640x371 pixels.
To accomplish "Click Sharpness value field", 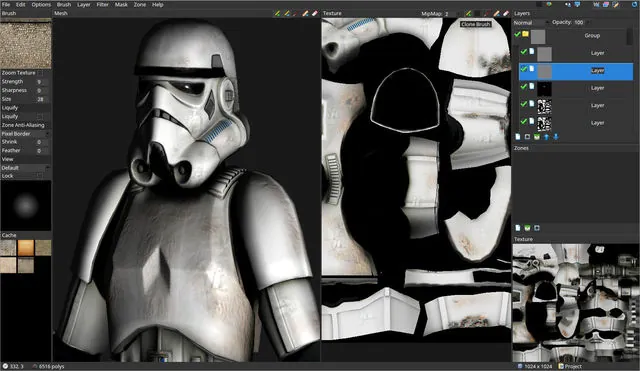I will [41, 91].
